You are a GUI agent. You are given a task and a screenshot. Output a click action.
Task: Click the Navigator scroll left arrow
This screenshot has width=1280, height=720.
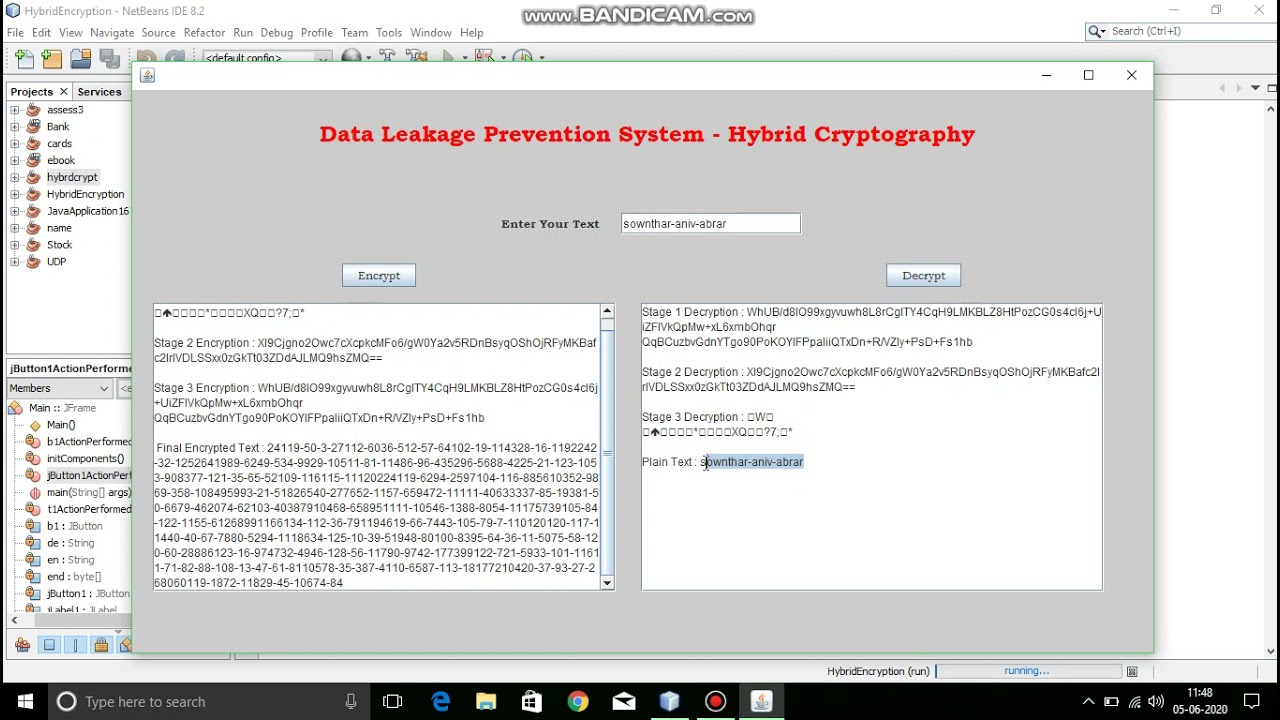click(14, 621)
